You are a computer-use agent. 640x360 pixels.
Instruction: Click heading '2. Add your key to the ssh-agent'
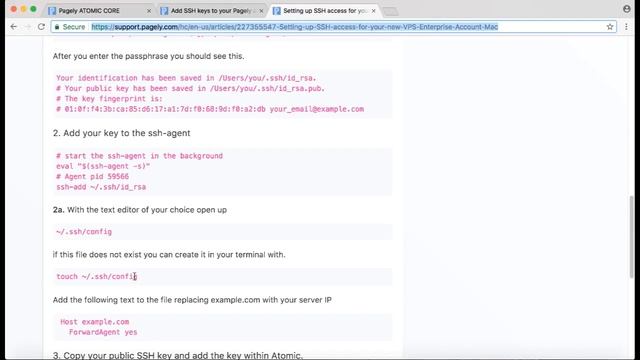[122, 133]
